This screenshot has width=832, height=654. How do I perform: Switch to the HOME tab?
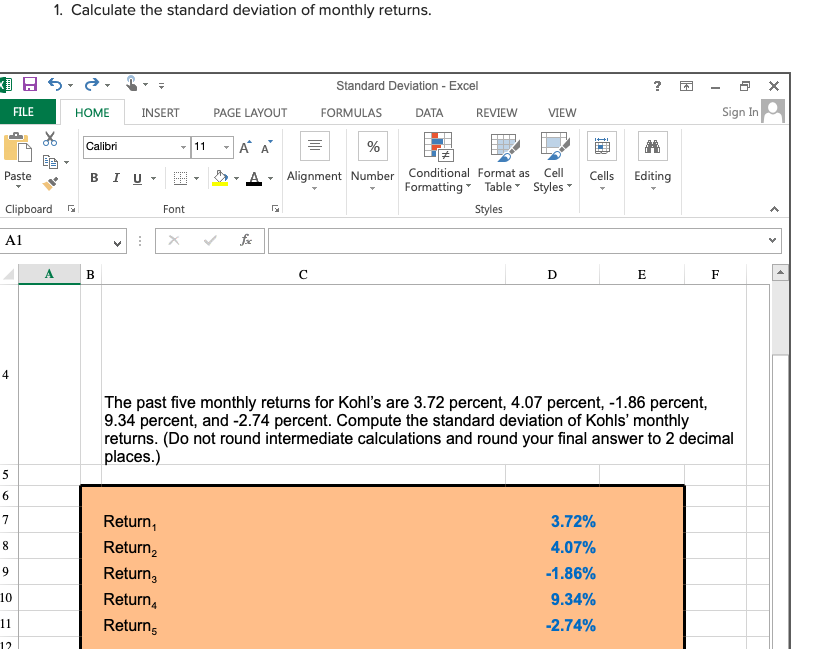click(x=92, y=113)
